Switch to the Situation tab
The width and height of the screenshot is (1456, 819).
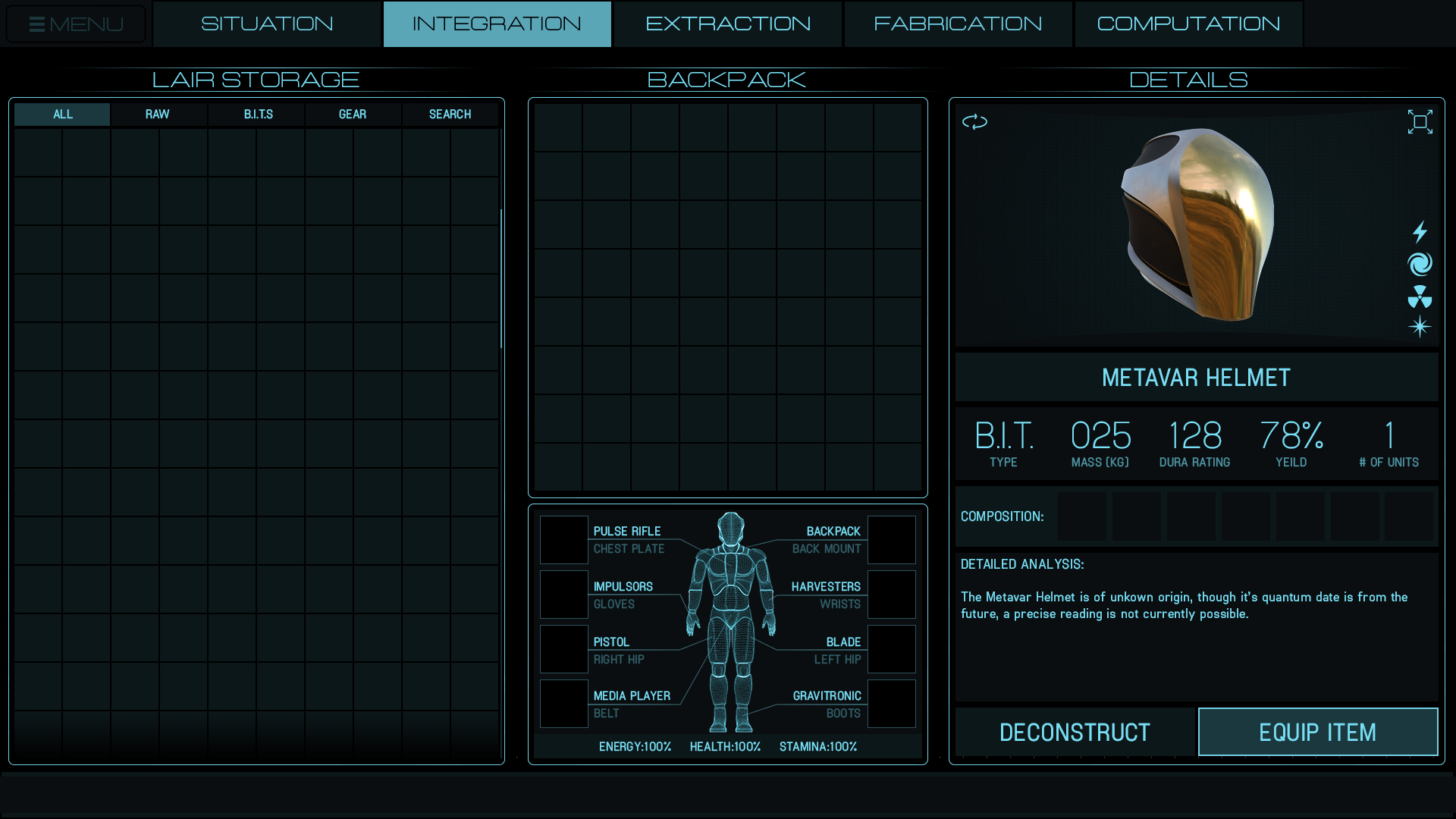[267, 24]
